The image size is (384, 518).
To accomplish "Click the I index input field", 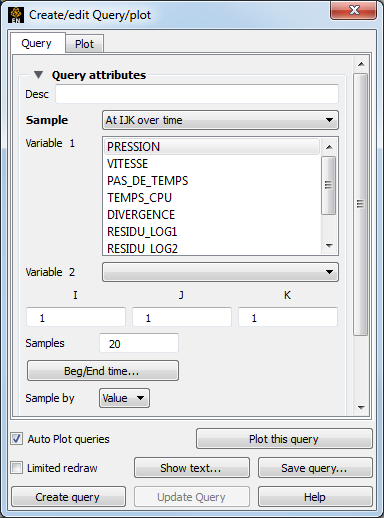I will point(76,317).
